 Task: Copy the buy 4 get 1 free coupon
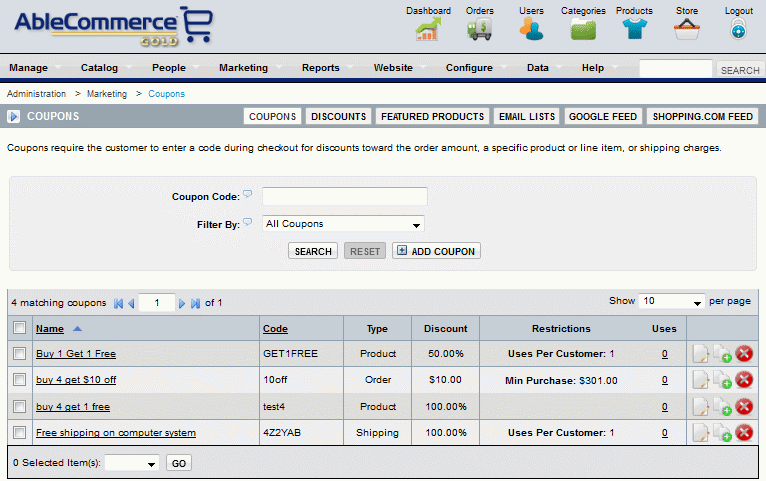click(x=722, y=406)
